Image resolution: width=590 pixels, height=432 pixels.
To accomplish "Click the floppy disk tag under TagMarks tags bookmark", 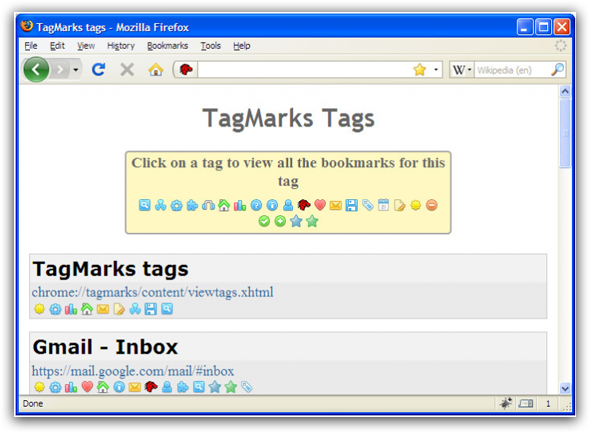I will pos(151,309).
